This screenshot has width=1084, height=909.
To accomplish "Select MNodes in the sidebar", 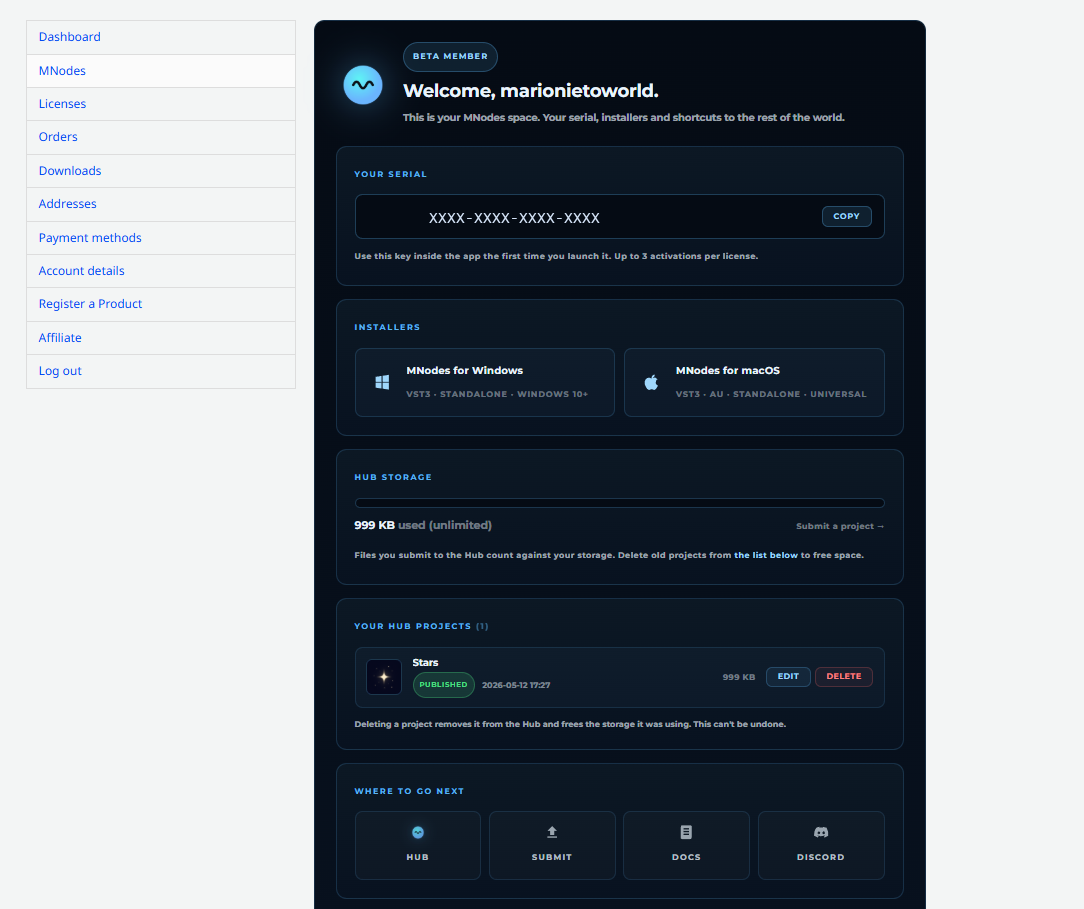I will tap(161, 71).
